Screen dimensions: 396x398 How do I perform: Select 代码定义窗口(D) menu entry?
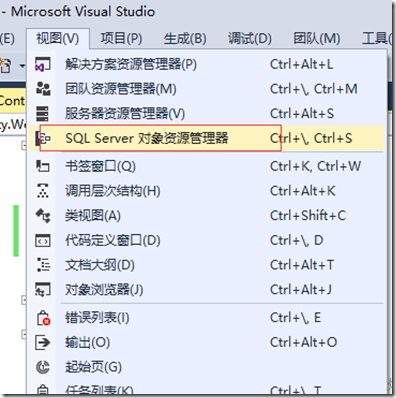(207, 240)
